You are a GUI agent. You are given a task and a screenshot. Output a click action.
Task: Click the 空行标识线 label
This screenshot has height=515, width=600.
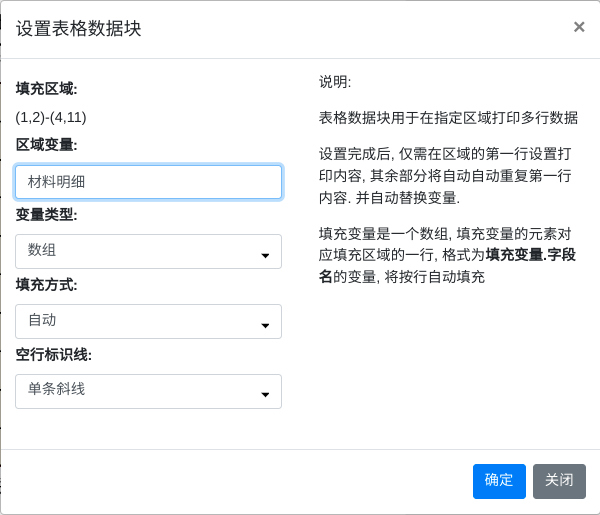(54, 354)
